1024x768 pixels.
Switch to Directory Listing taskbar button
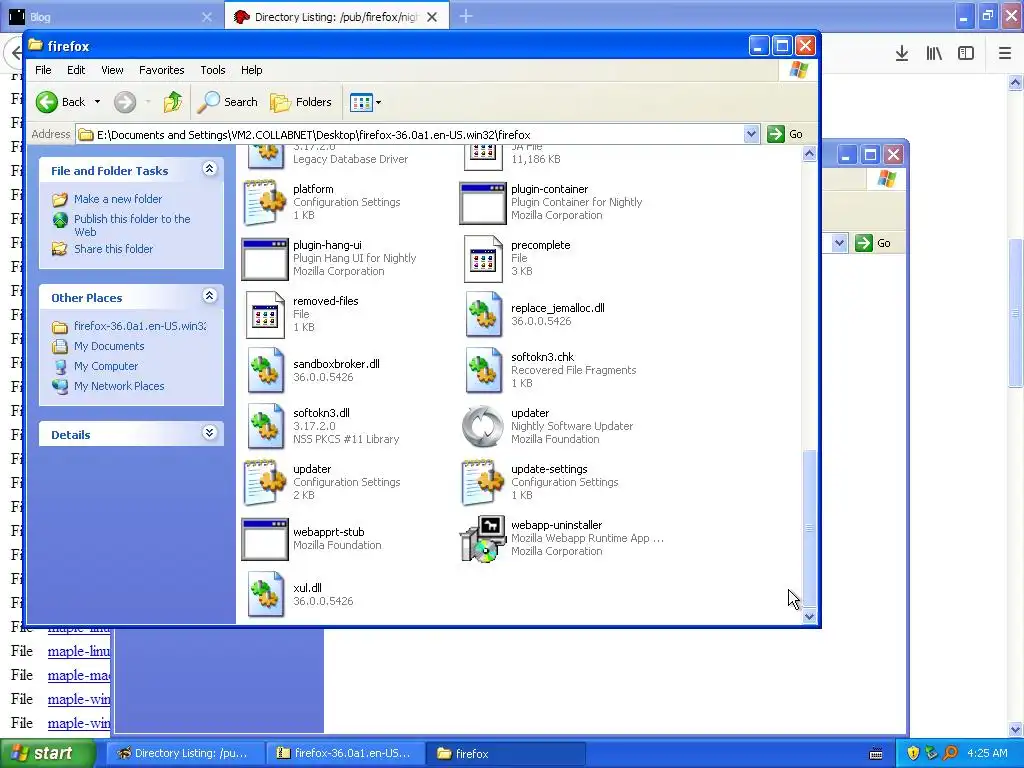[186, 753]
